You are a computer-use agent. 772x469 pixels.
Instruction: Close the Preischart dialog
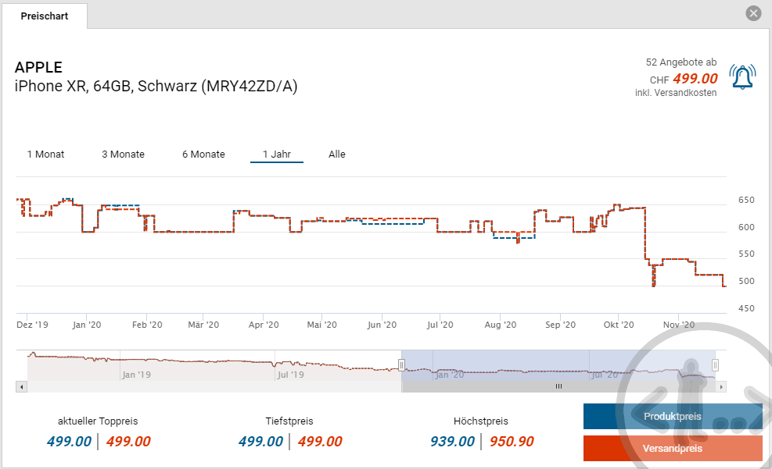[x=753, y=13]
